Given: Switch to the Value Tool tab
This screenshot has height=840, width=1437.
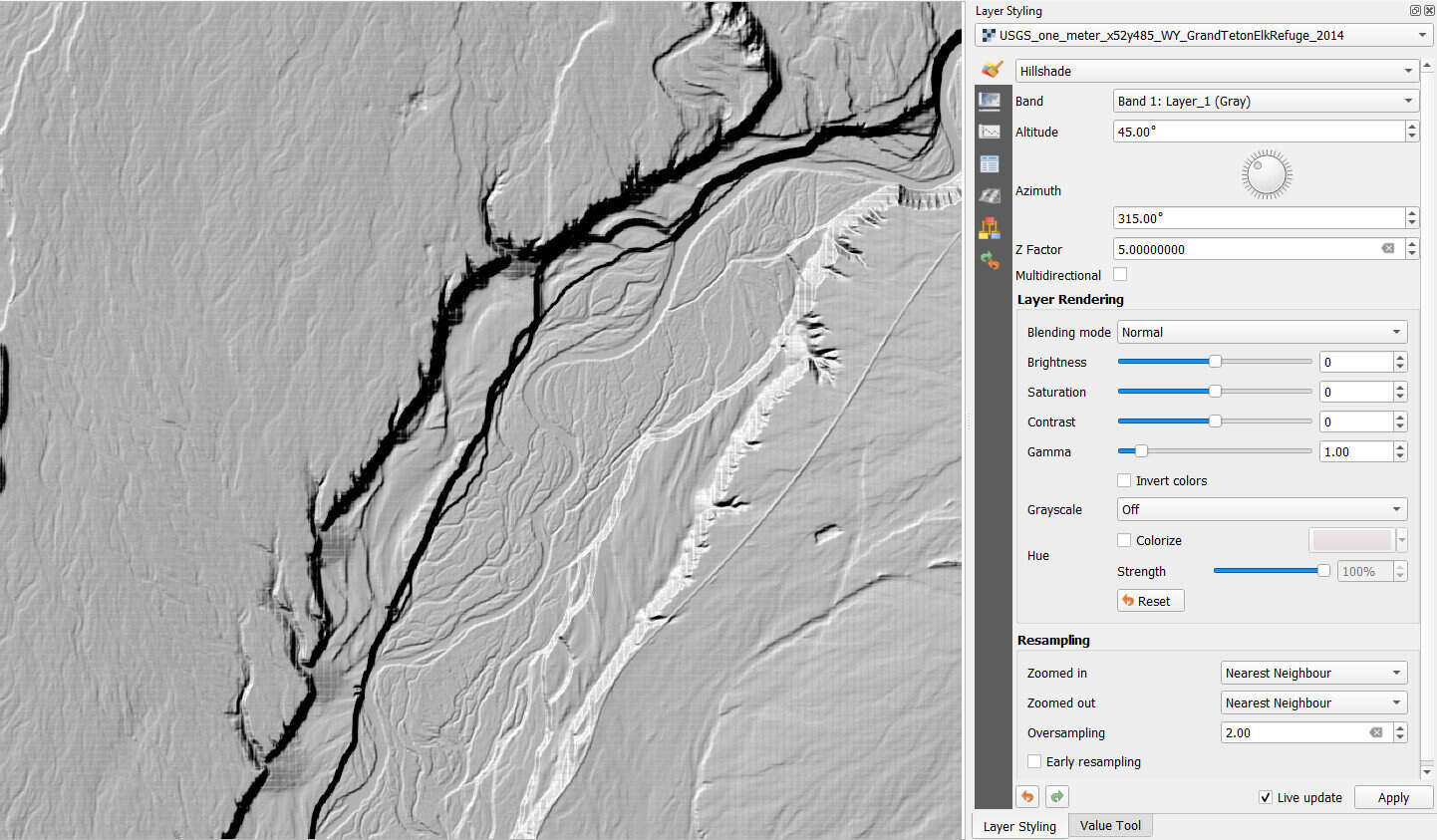Looking at the screenshot, I should [x=1110, y=825].
